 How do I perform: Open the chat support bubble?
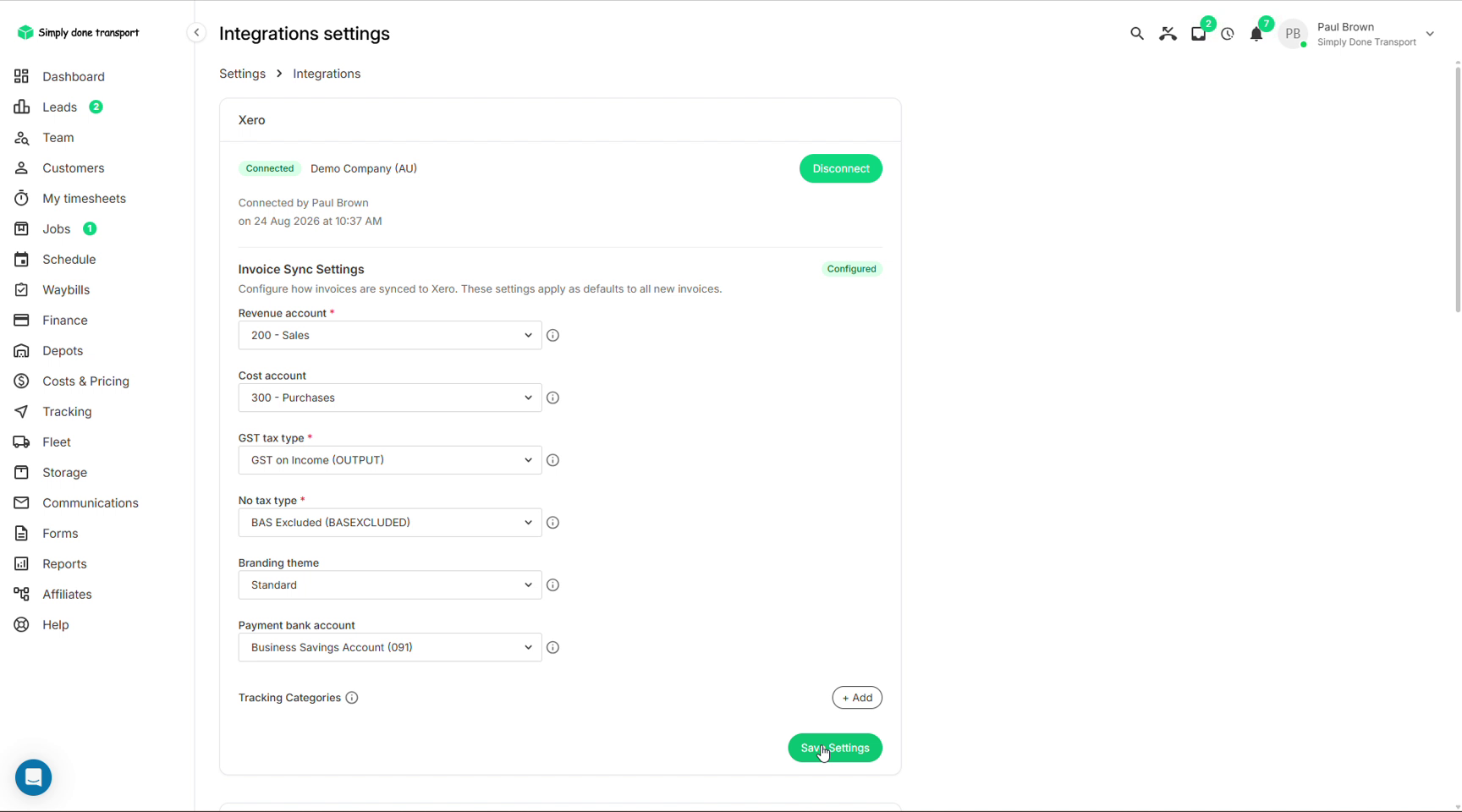[x=34, y=776]
